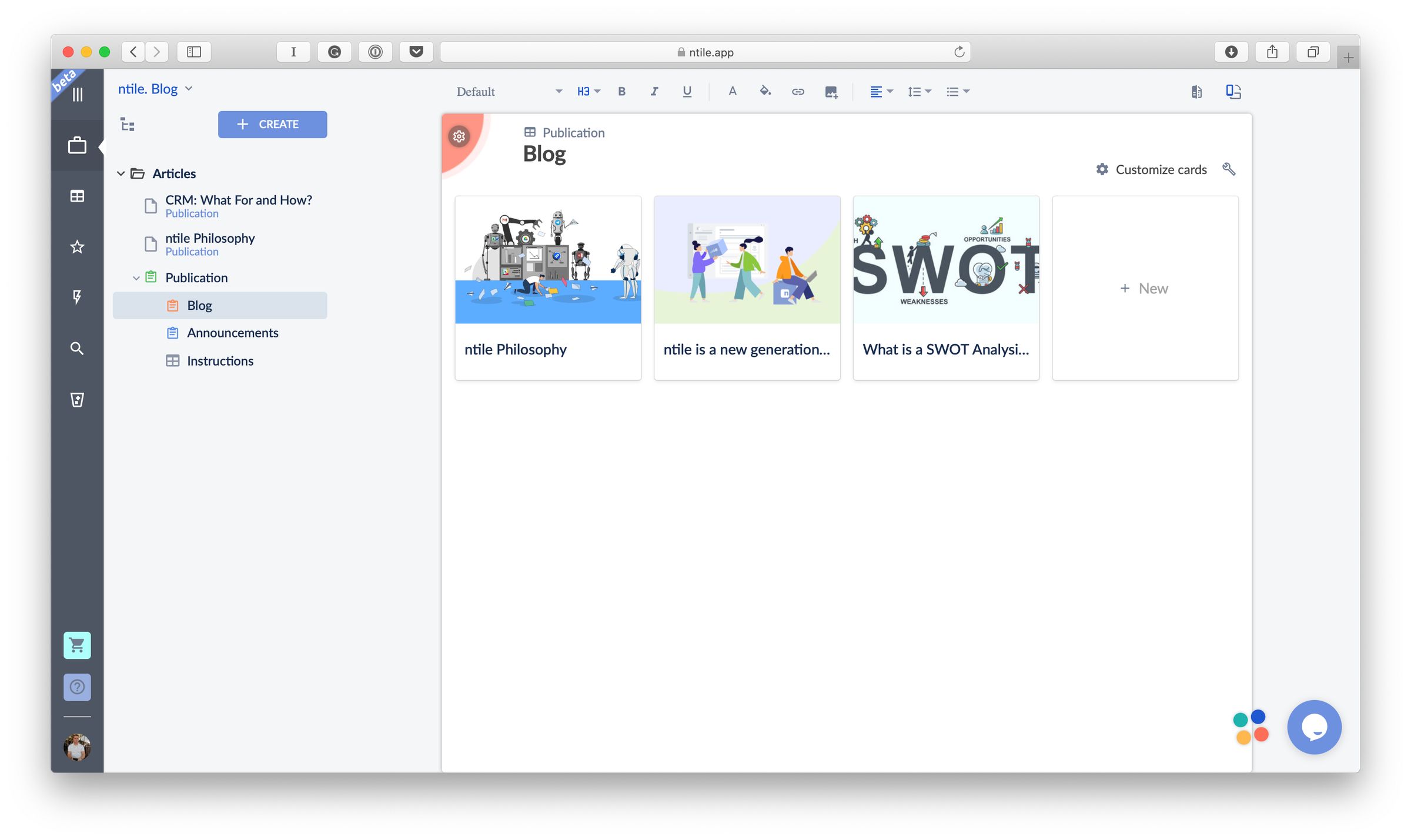This screenshot has width=1411, height=840.
Task: Select Blog in the tree
Action: point(220,306)
